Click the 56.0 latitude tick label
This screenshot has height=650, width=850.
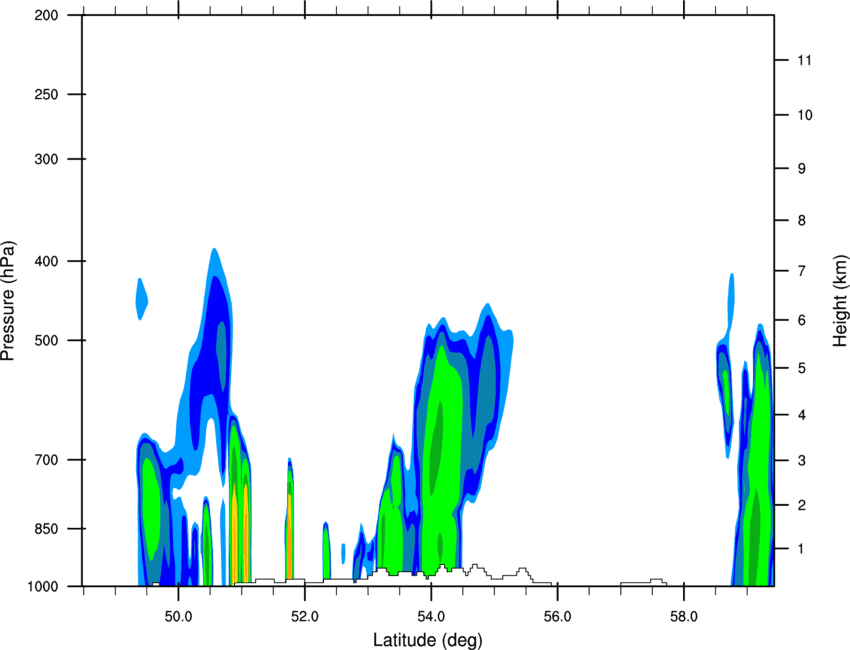coord(557,617)
